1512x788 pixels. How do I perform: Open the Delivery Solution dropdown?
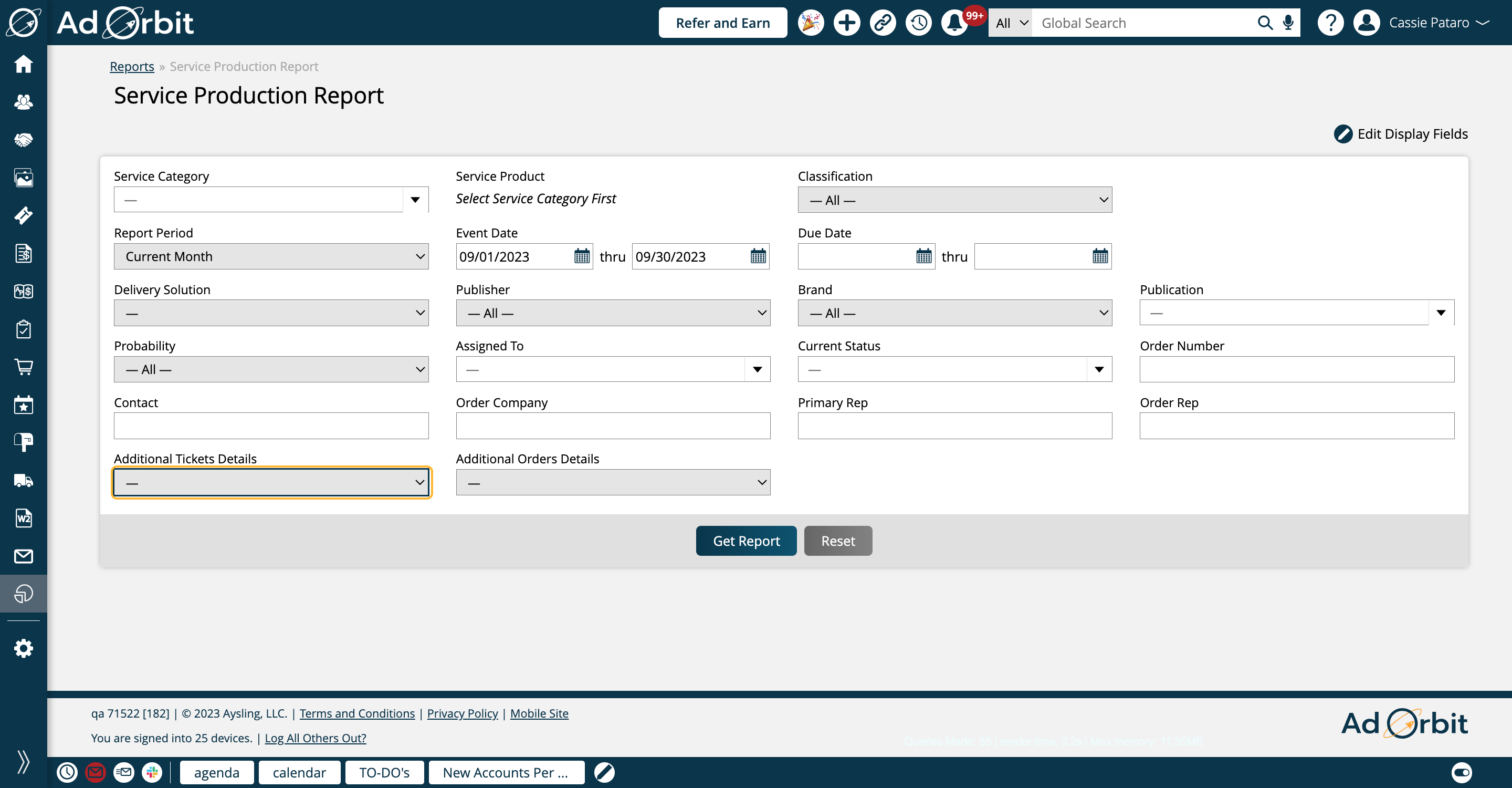tap(271, 313)
